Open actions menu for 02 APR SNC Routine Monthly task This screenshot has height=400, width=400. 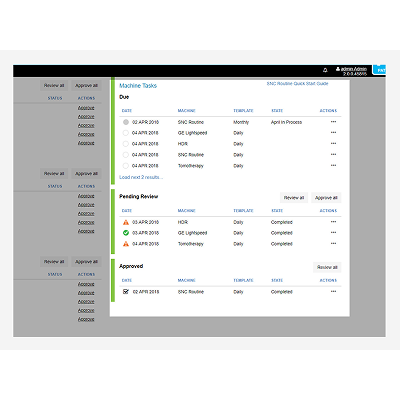pyautogui.click(x=333, y=122)
